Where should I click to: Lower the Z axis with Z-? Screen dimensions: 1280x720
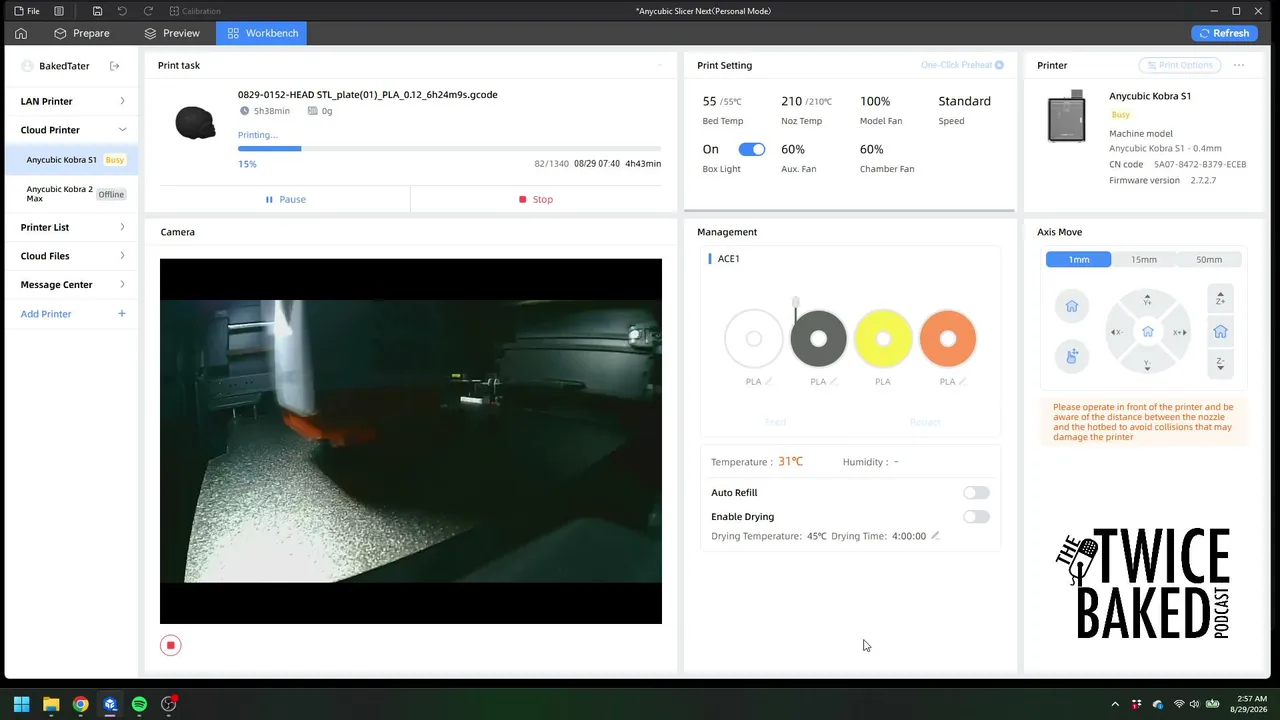click(1220, 364)
